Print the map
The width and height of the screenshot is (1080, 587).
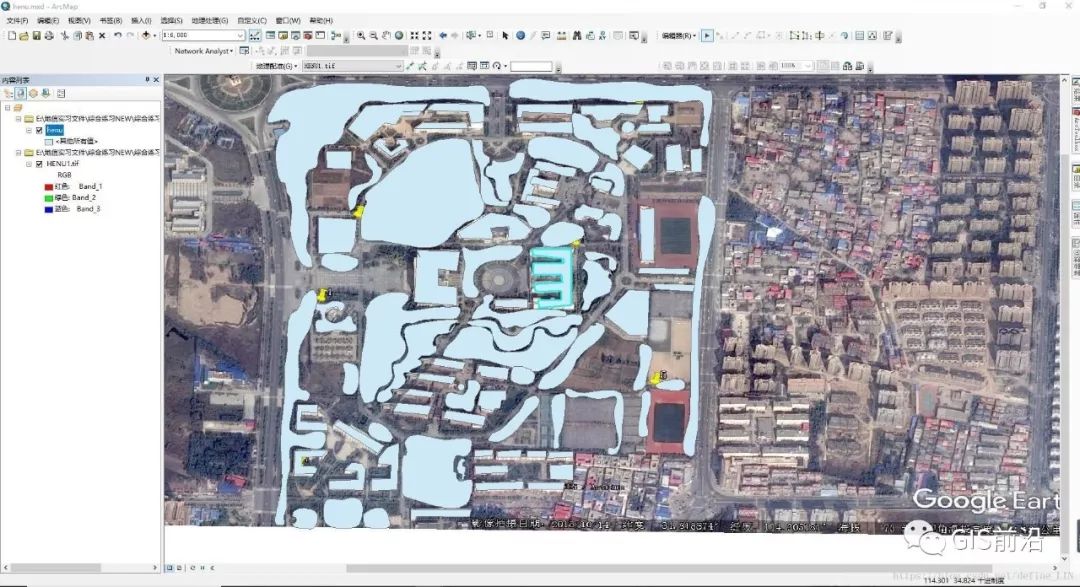[49, 35]
